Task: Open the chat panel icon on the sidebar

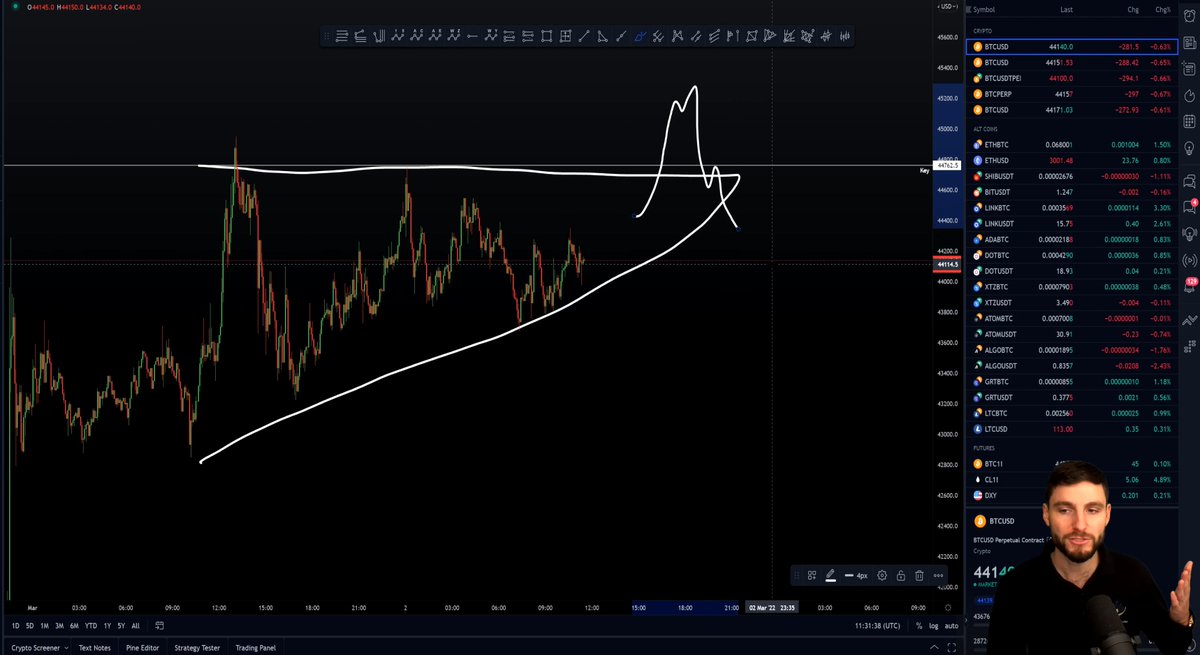Action: click(x=1189, y=182)
